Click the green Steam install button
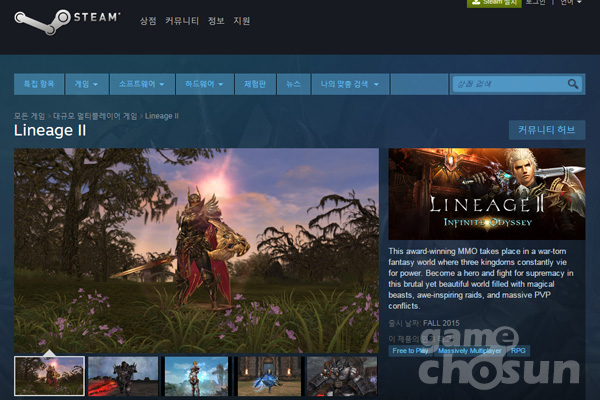The width and height of the screenshot is (600, 400). point(493,3)
